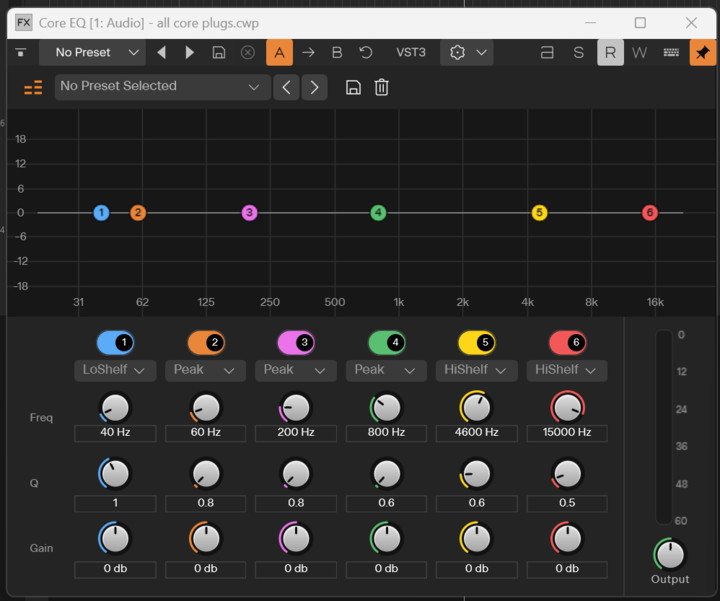
Task: Click band 3 pink node on the graph
Action: (249, 213)
